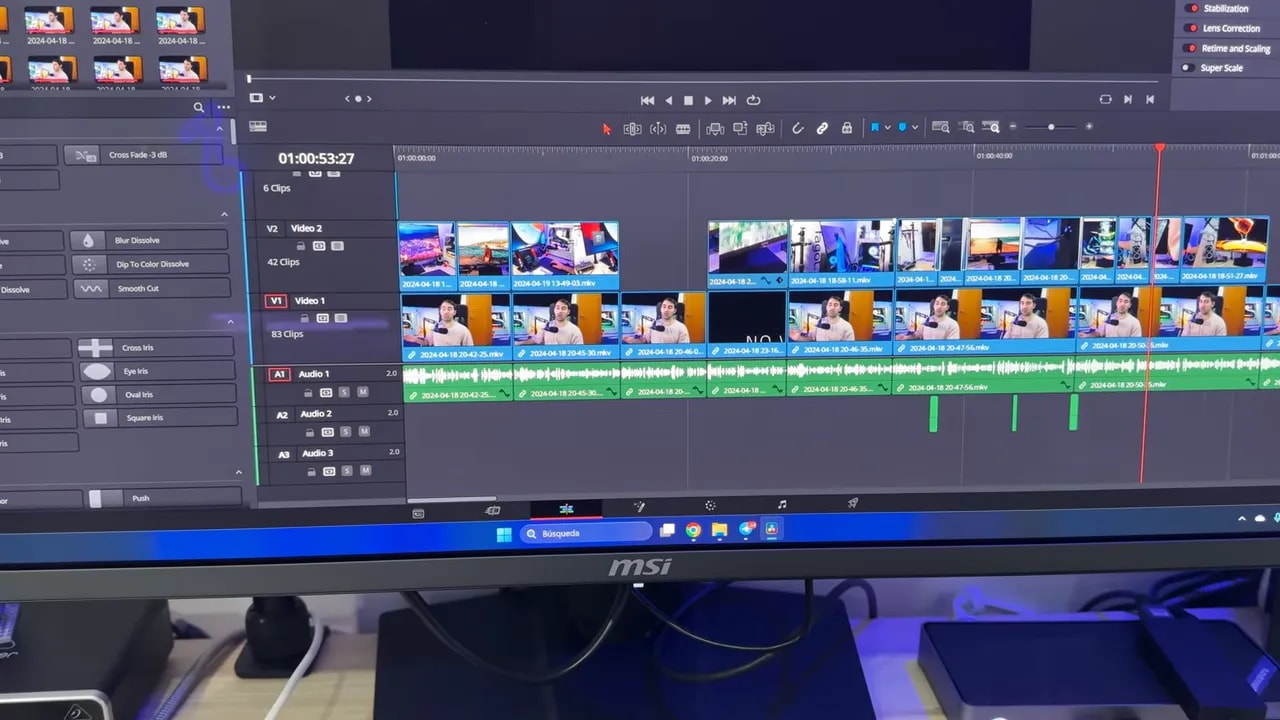Select the Square Iris transition
1280x720 pixels.
coord(159,418)
